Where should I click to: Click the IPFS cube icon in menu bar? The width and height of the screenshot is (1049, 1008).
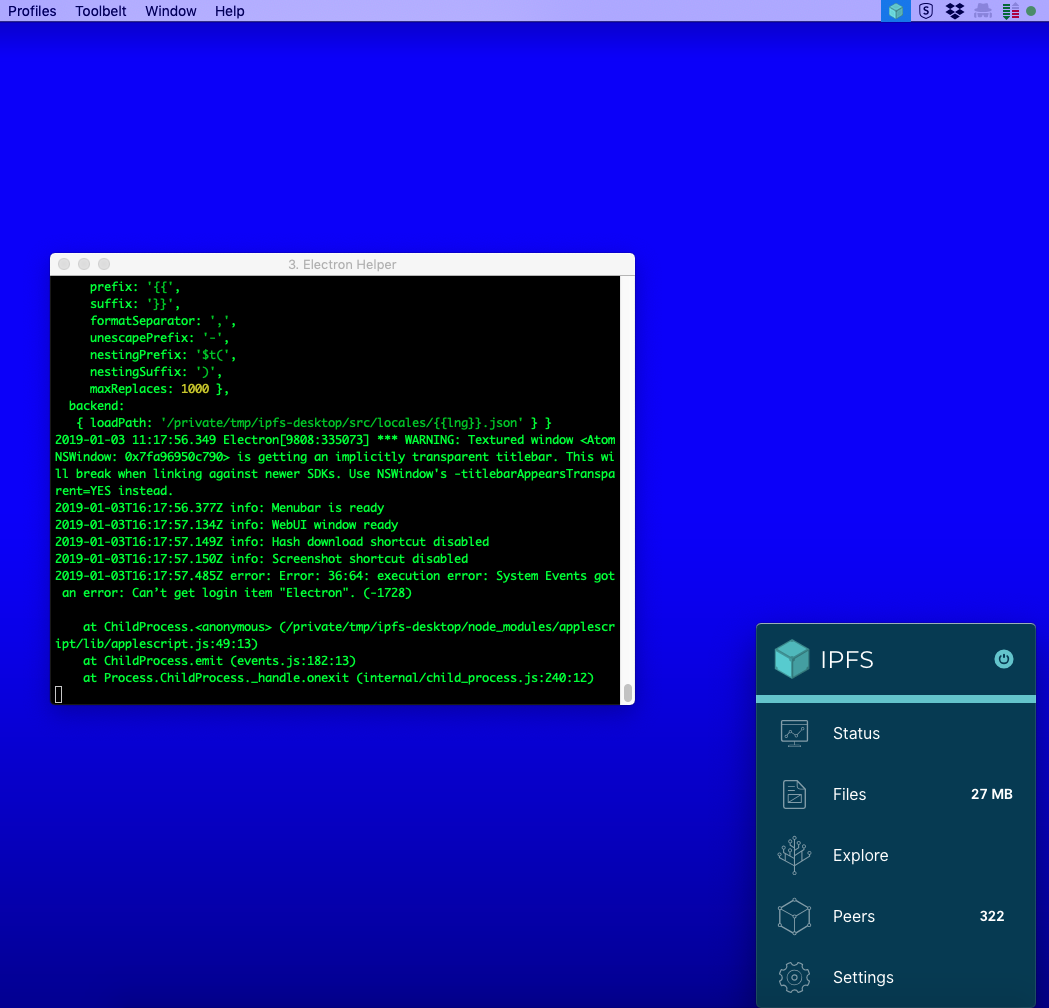click(896, 11)
